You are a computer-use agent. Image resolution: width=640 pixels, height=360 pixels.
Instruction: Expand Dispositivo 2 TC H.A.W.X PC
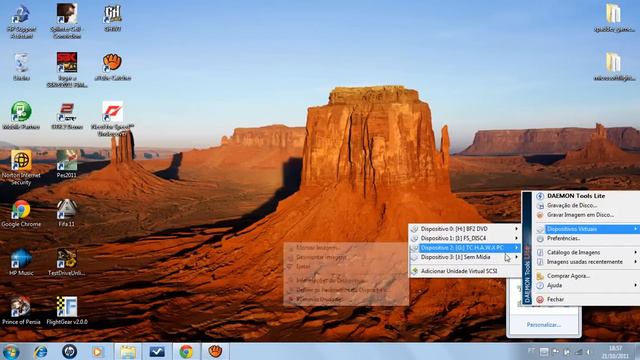pyautogui.click(x=465, y=248)
